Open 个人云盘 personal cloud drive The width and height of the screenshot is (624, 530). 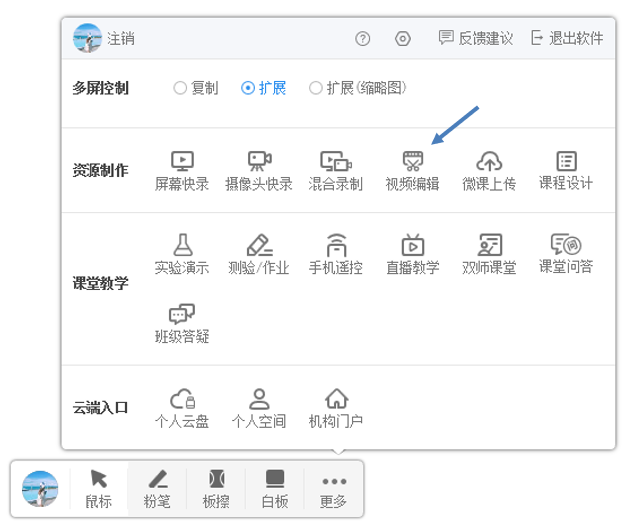182,407
